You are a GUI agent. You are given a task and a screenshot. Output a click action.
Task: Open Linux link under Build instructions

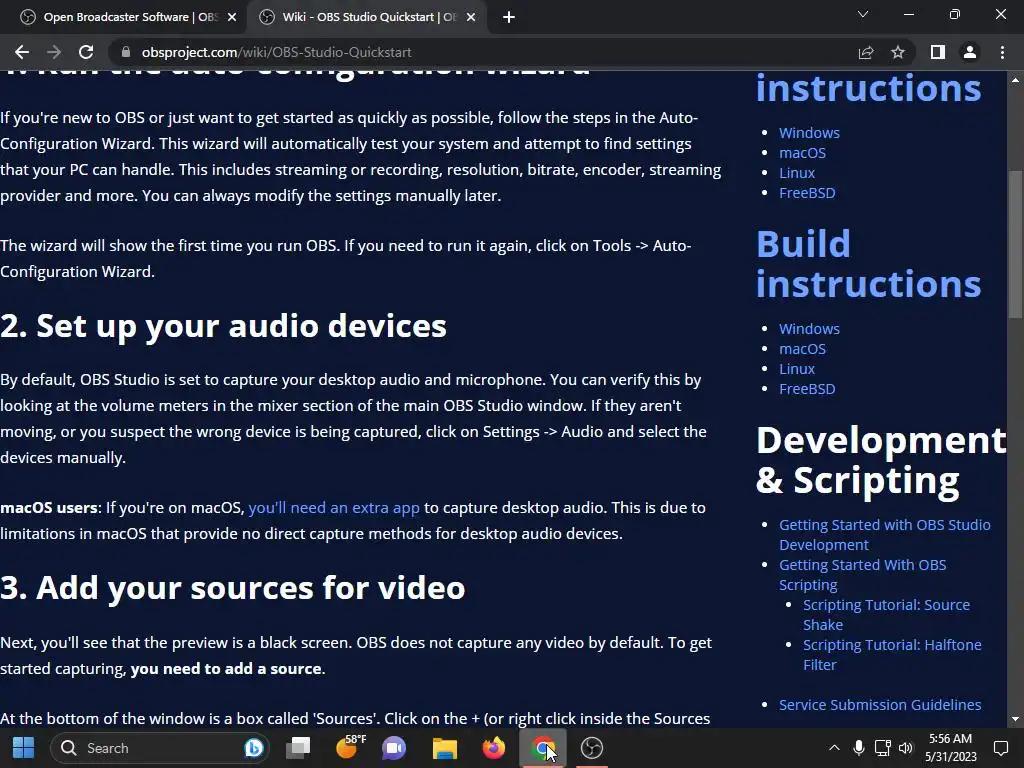click(x=797, y=369)
